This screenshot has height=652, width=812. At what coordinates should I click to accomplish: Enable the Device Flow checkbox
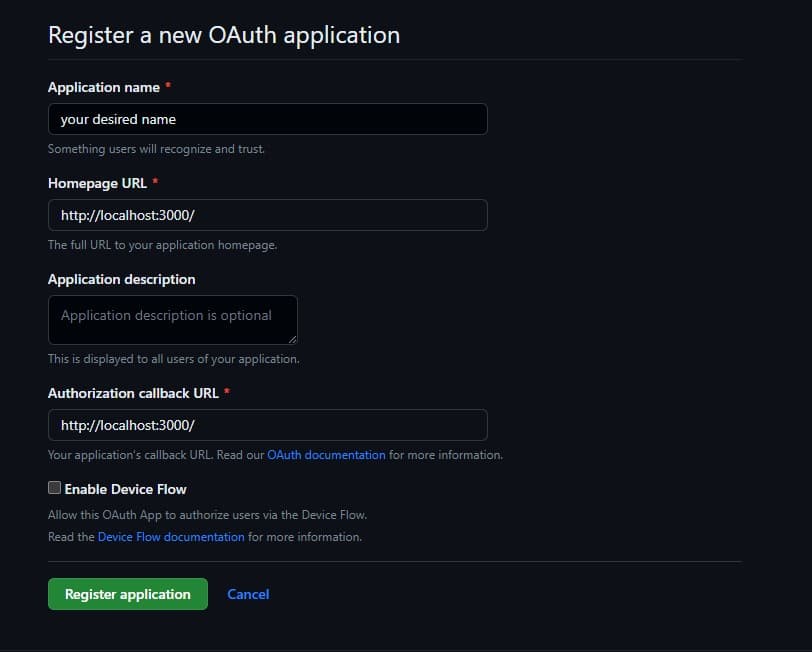54,488
